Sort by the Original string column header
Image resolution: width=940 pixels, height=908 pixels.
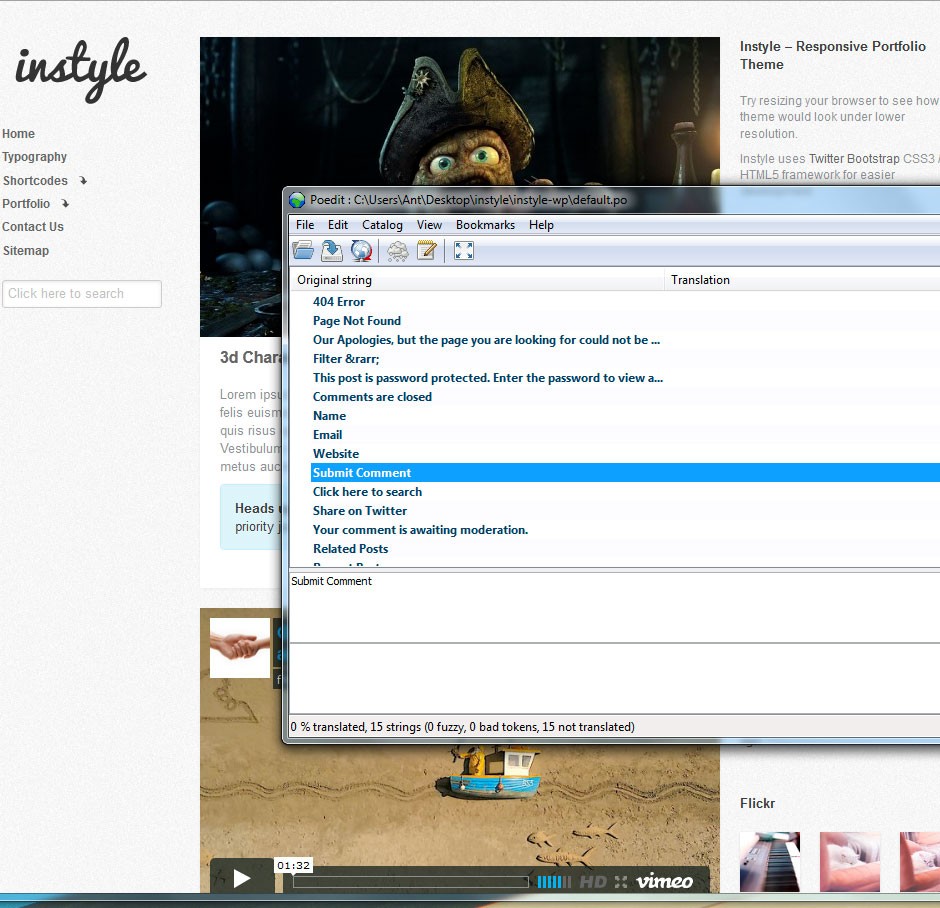tap(478, 280)
